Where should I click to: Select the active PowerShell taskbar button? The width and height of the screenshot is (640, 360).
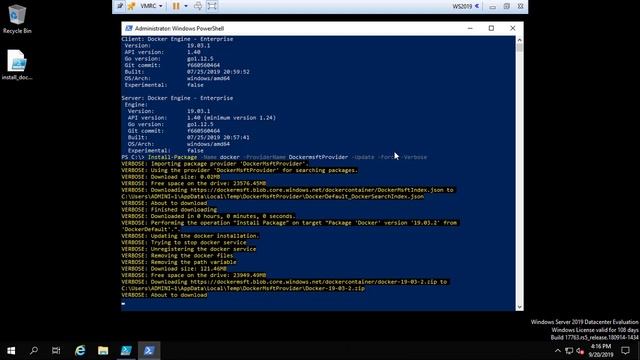[149, 351]
